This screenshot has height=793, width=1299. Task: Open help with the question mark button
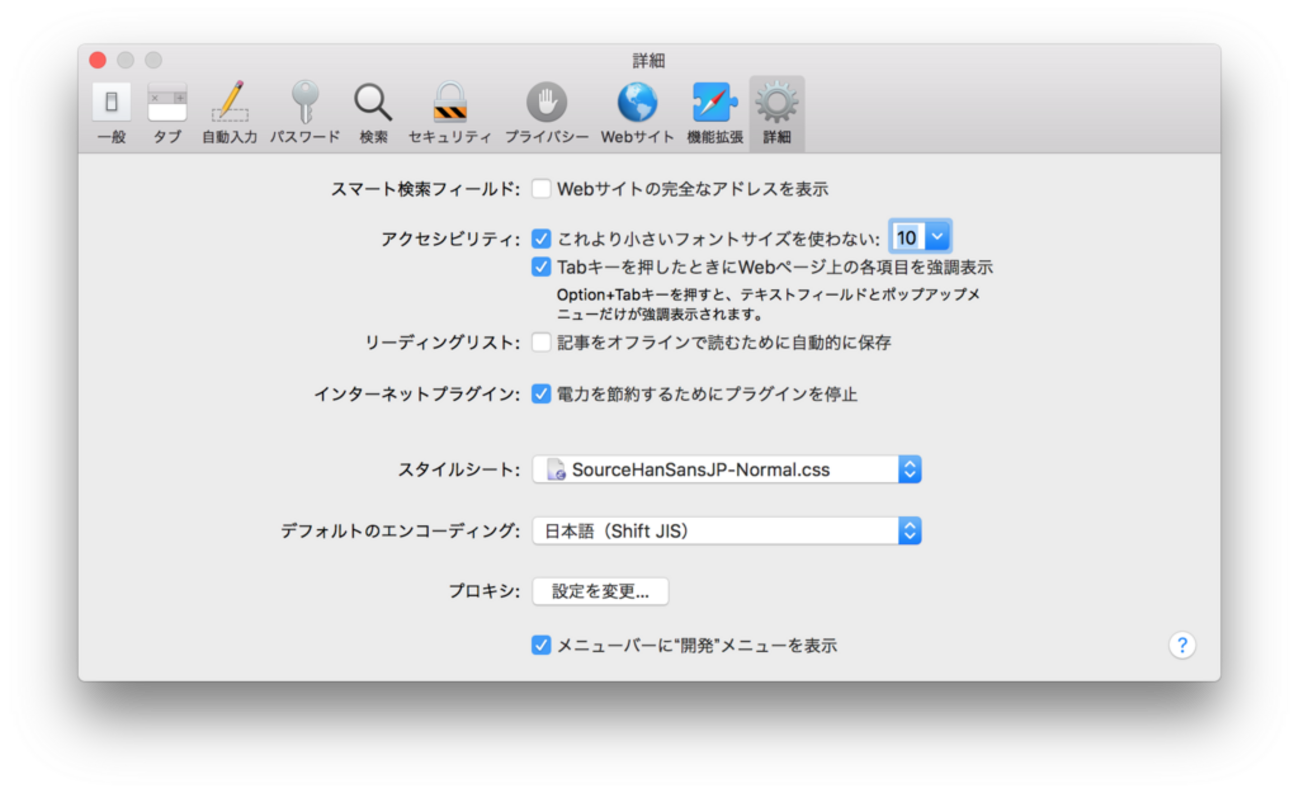pyautogui.click(x=1182, y=645)
